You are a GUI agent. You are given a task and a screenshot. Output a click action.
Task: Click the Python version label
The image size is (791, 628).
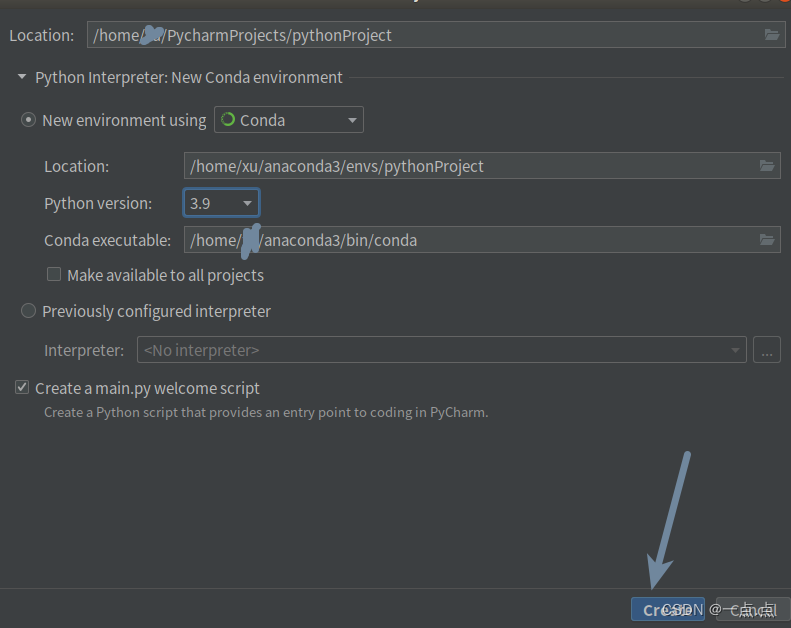(98, 203)
